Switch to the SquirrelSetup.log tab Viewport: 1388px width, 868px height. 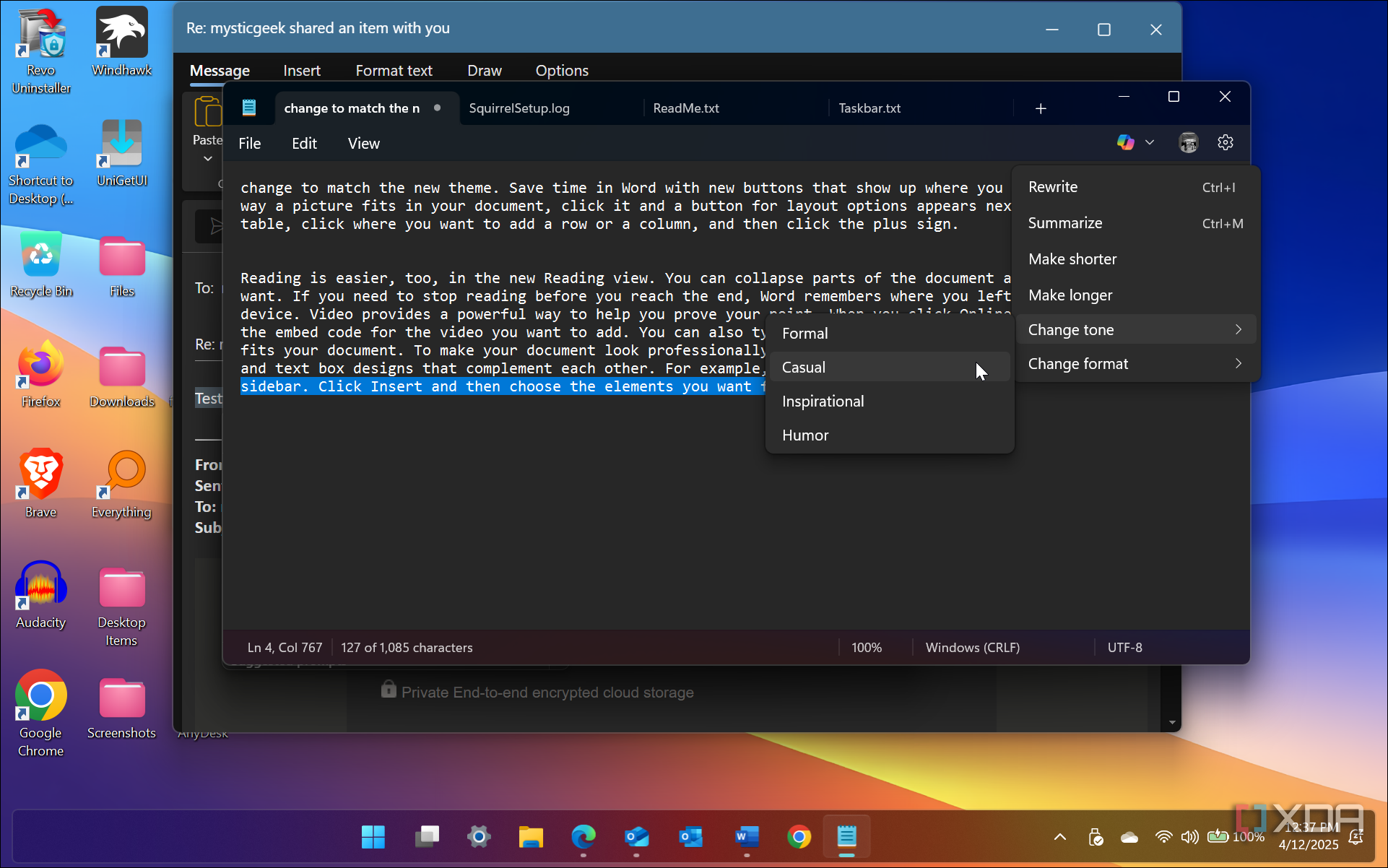tap(519, 108)
